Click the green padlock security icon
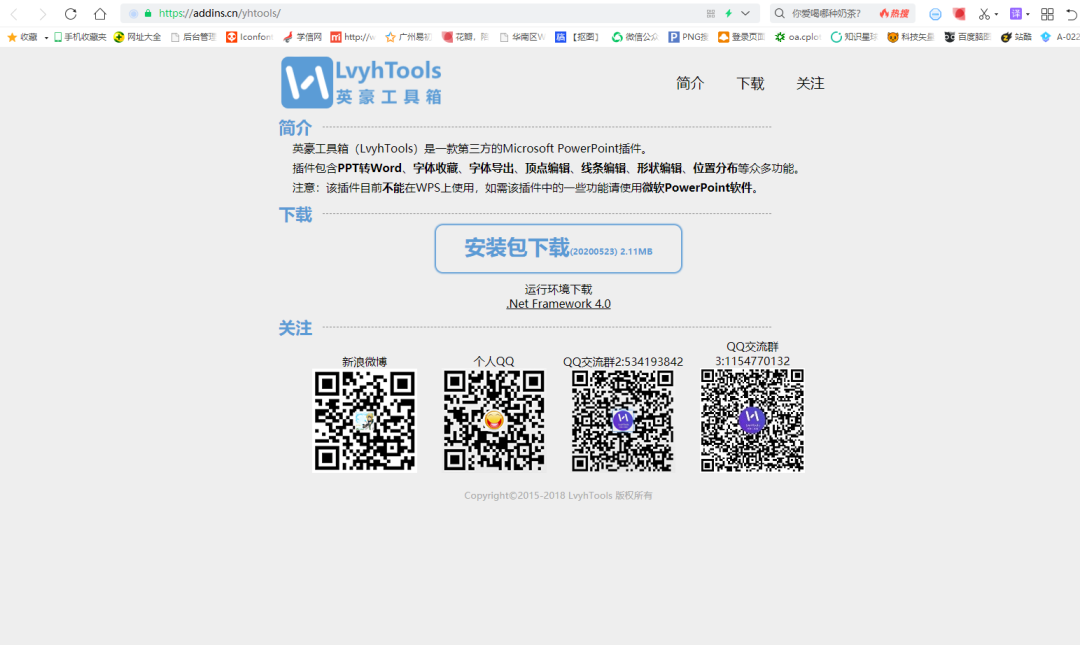This screenshot has width=1080, height=645. click(x=147, y=13)
